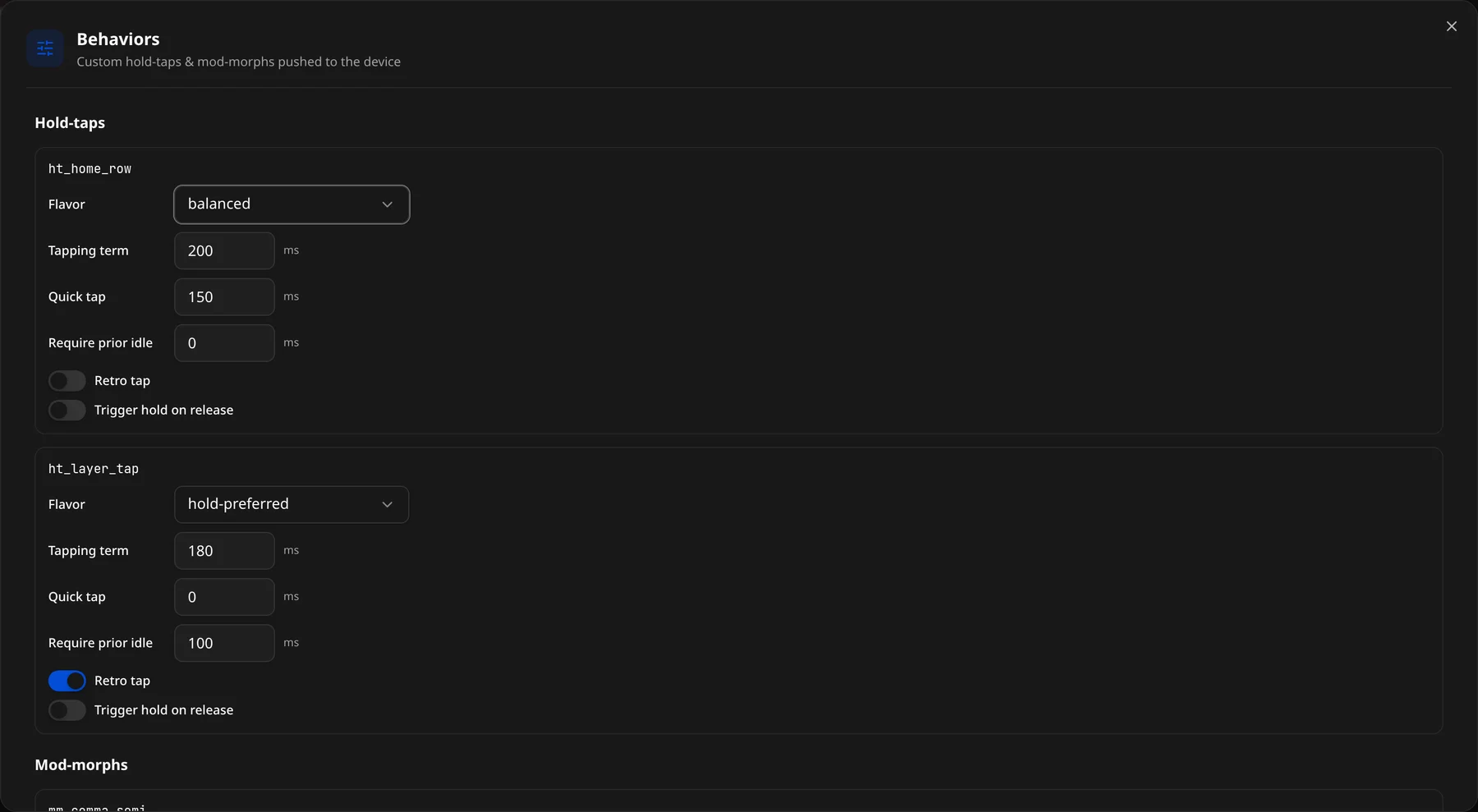This screenshot has height=812, width=1478.
Task: Click the Flavor label in ht_layer_tap
Action: point(67,504)
